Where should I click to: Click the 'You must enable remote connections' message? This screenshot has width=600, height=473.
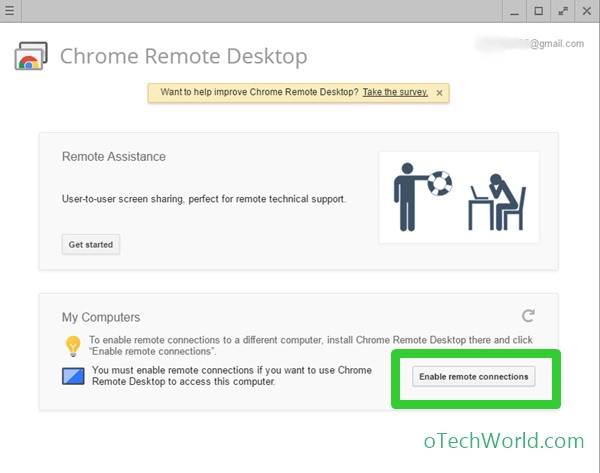tap(232, 376)
